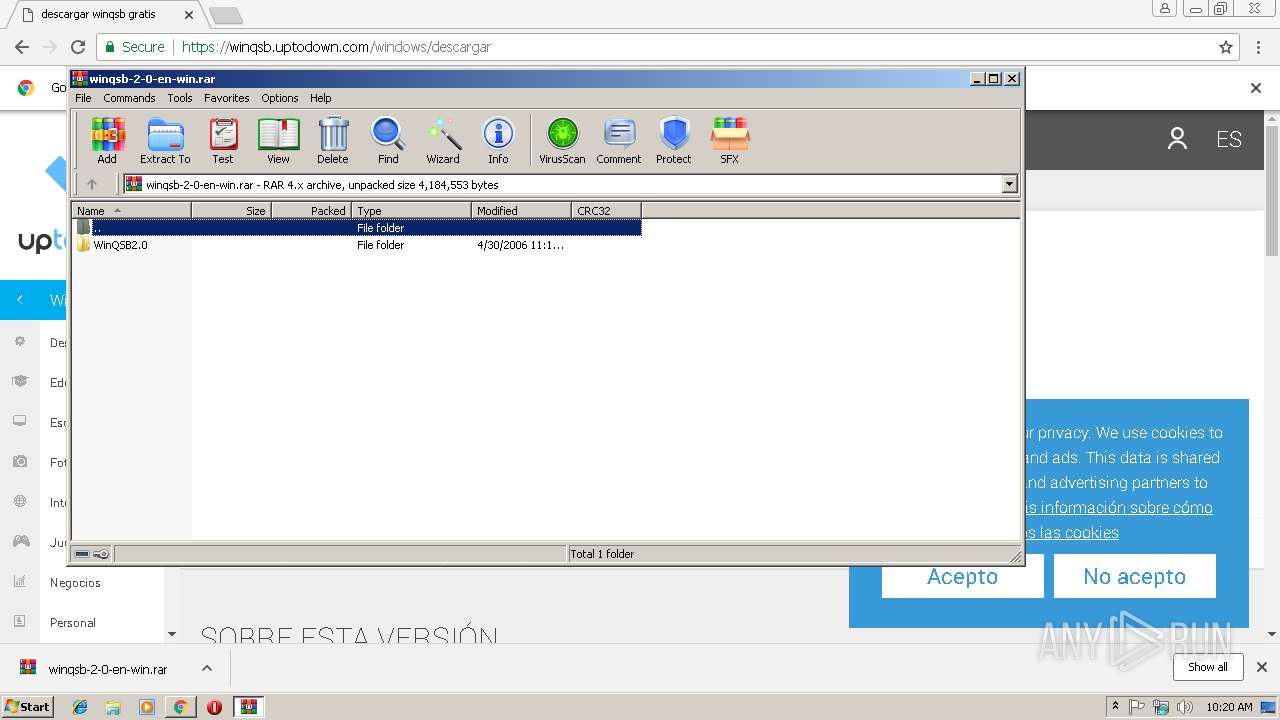Image resolution: width=1280 pixels, height=720 pixels.
Task: Reload the Chrome page
Action: click(78, 47)
